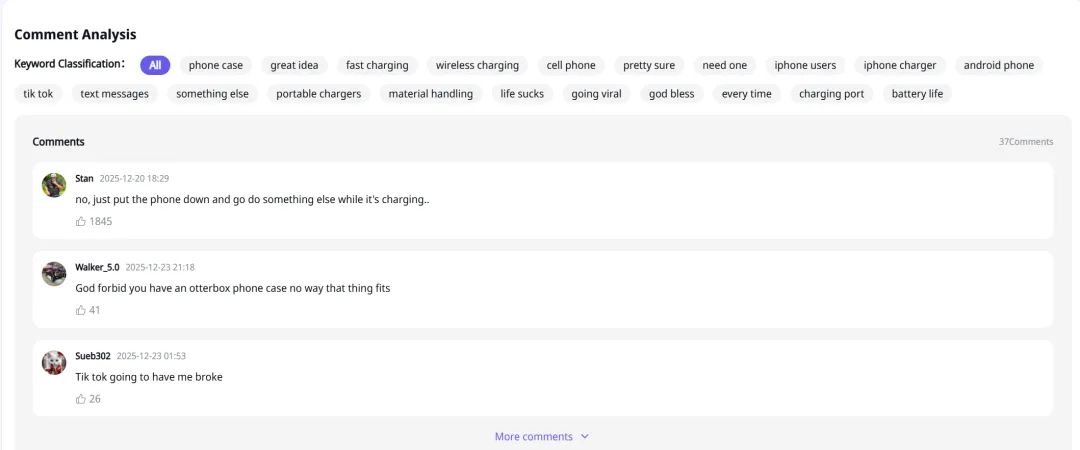Choose the fast charging keyword
Viewport: 1080px width, 450px height.
click(x=377, y=65)
